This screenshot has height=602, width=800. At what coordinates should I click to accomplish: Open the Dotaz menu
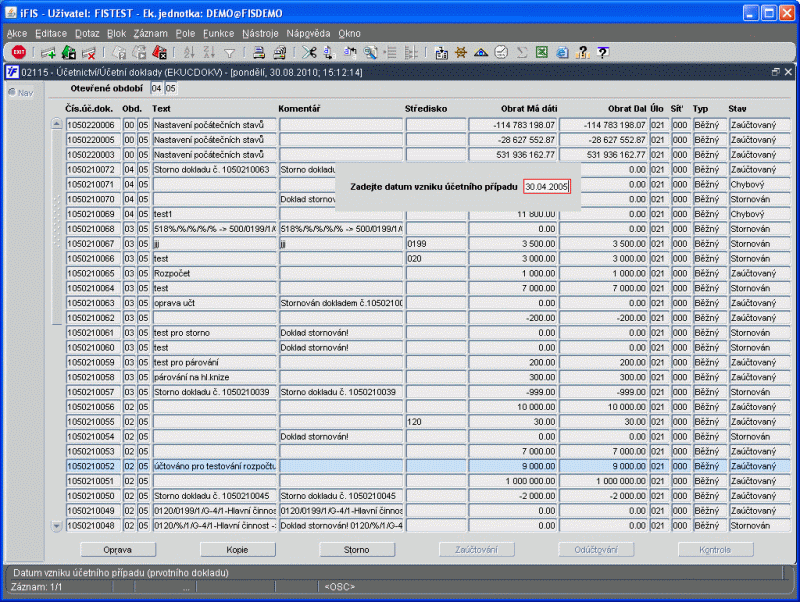pos(87,33)
